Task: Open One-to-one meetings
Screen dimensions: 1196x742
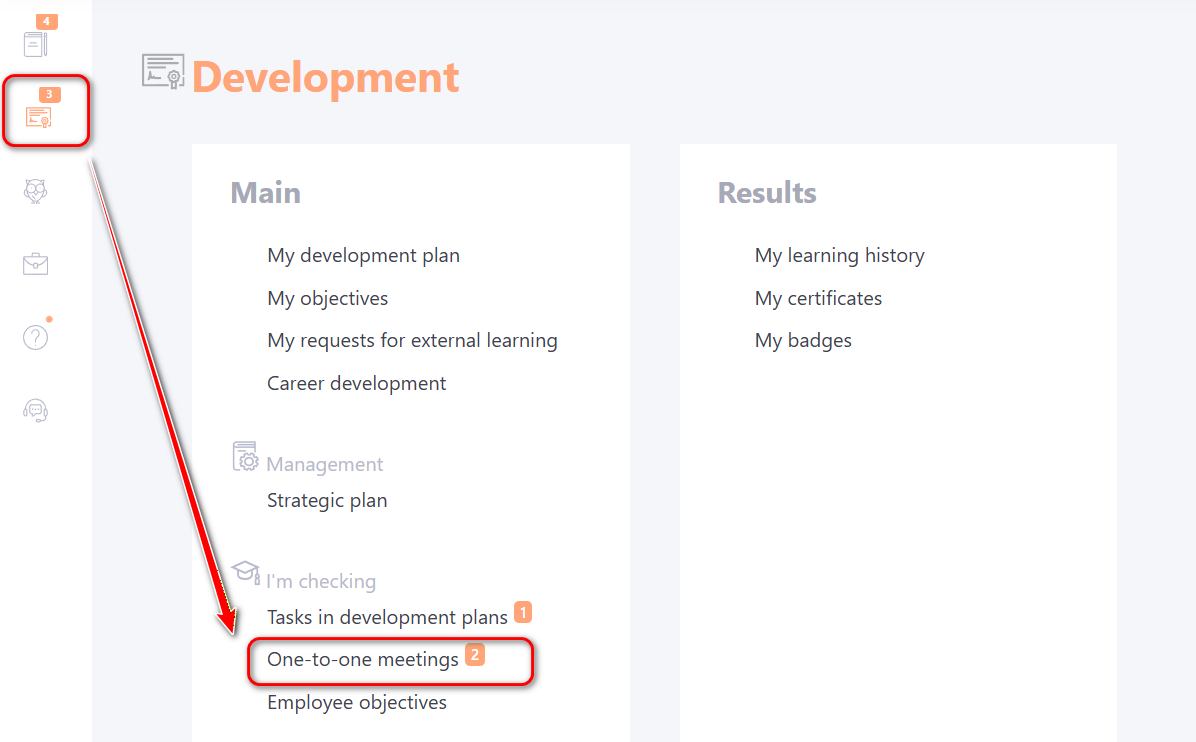Action: [x=362, y=659]
